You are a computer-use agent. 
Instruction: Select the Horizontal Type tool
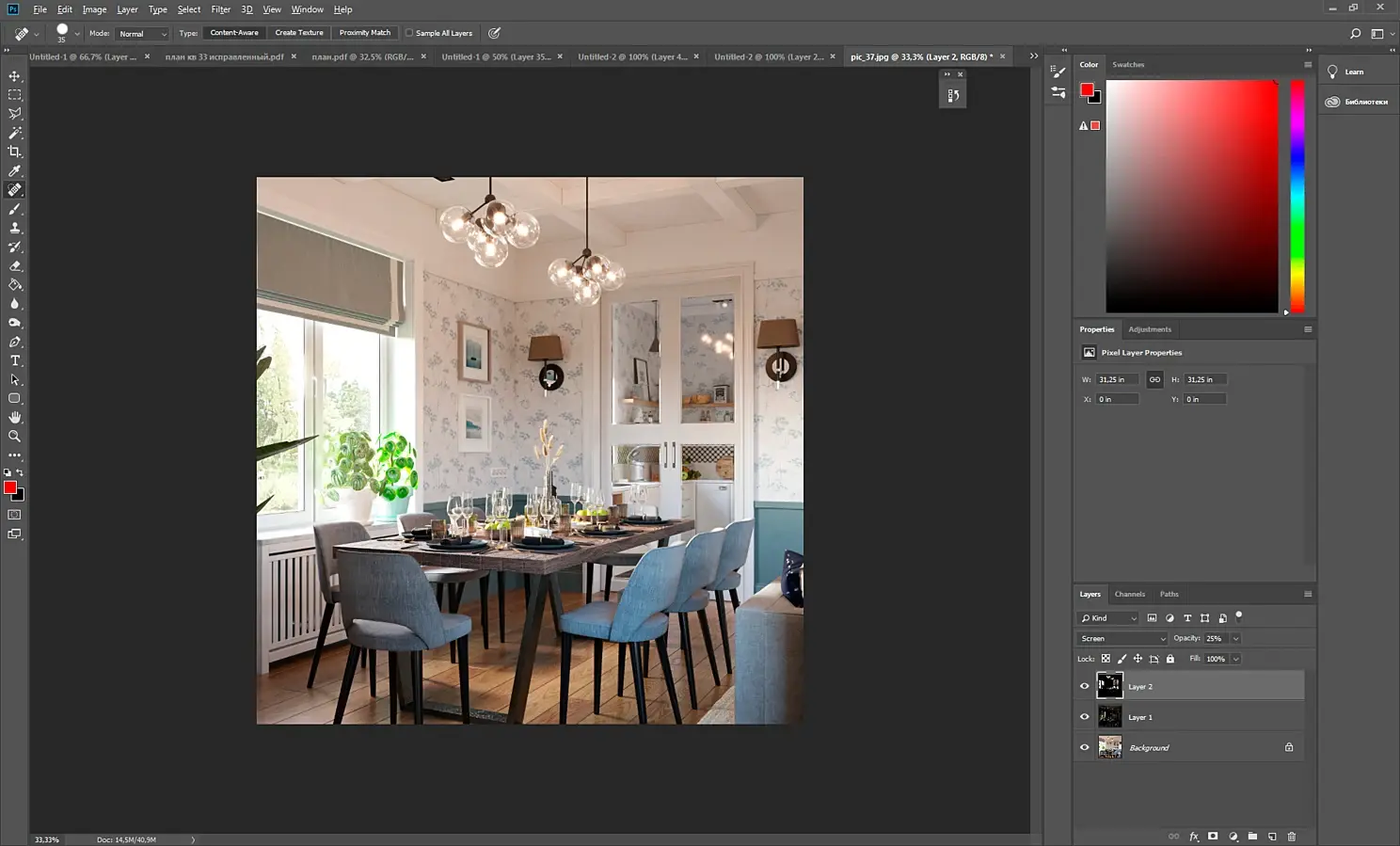pyautogui.click(x=14, y=360)
